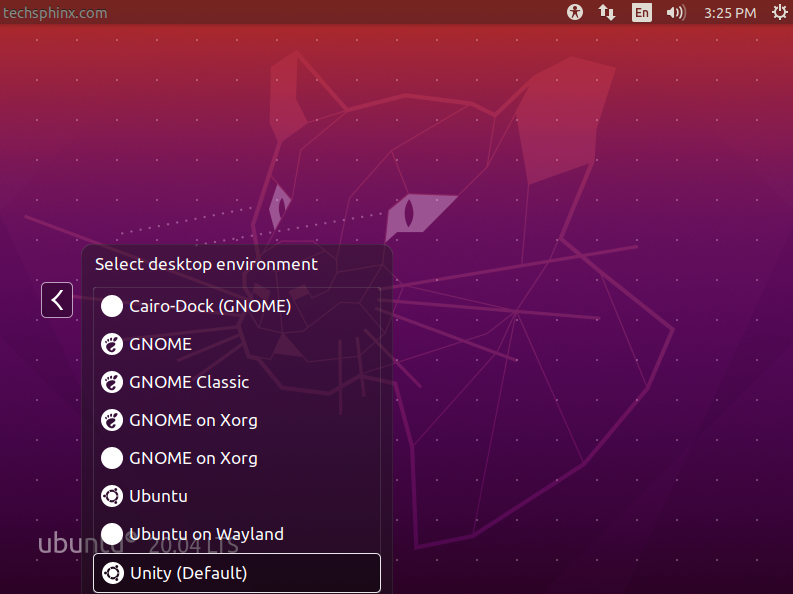Select GNOME on Xorg with the foot icon

tap(237, 420)
